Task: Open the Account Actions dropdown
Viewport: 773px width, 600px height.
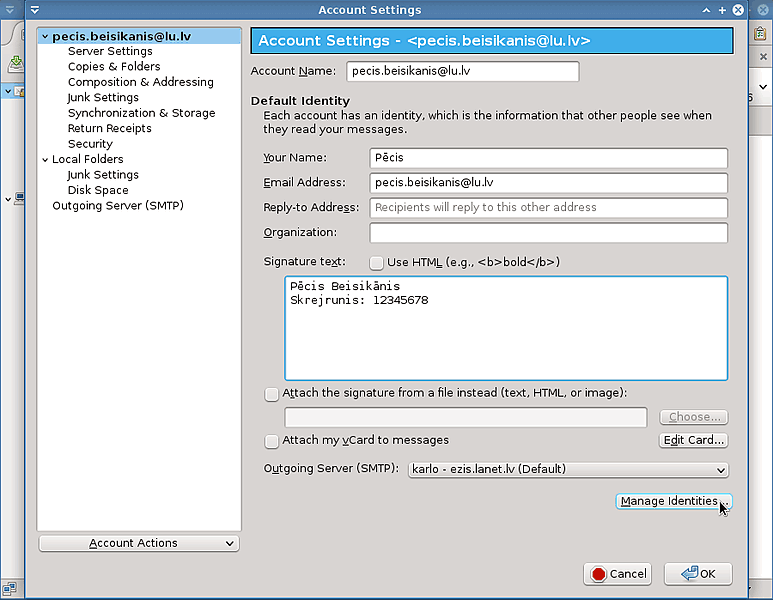Action: (139, 543)
